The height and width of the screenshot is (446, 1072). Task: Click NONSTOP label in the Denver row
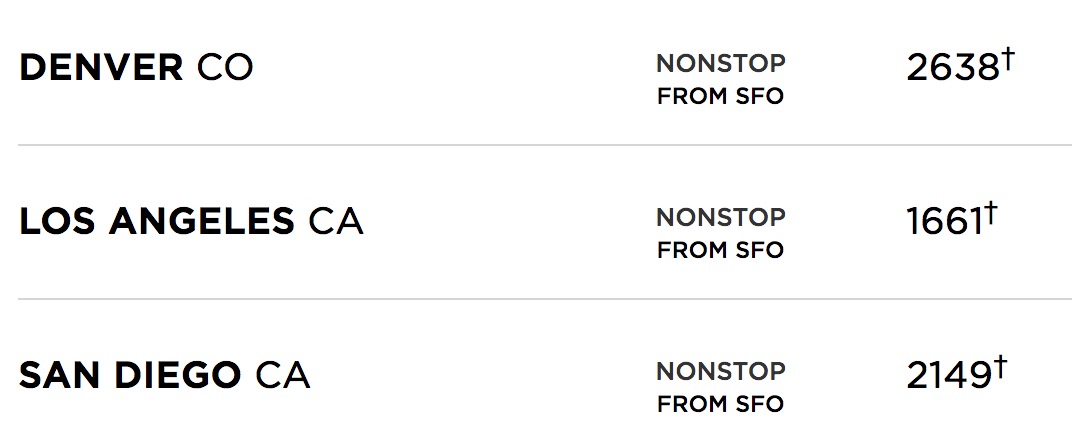pos(720,63)
